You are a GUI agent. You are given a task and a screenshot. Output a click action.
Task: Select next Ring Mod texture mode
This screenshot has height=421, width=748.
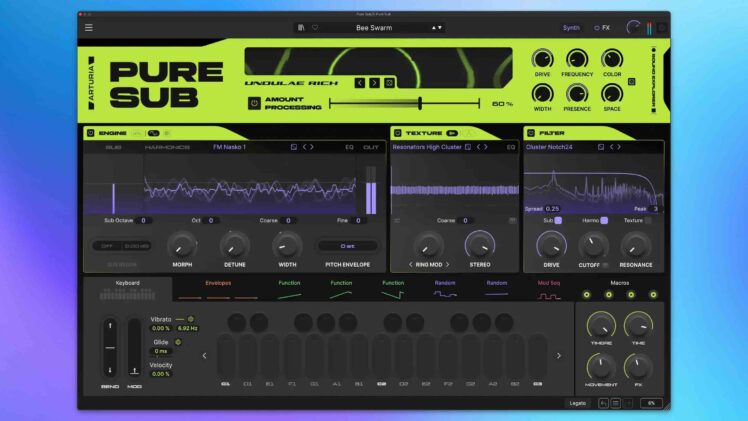pyautogui.click(x=448, y=265)
